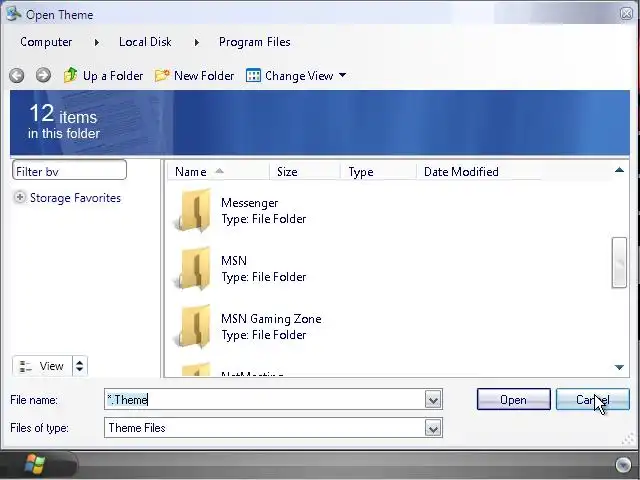
Task: Click the Windows Start button
Action: coord(34,464)
